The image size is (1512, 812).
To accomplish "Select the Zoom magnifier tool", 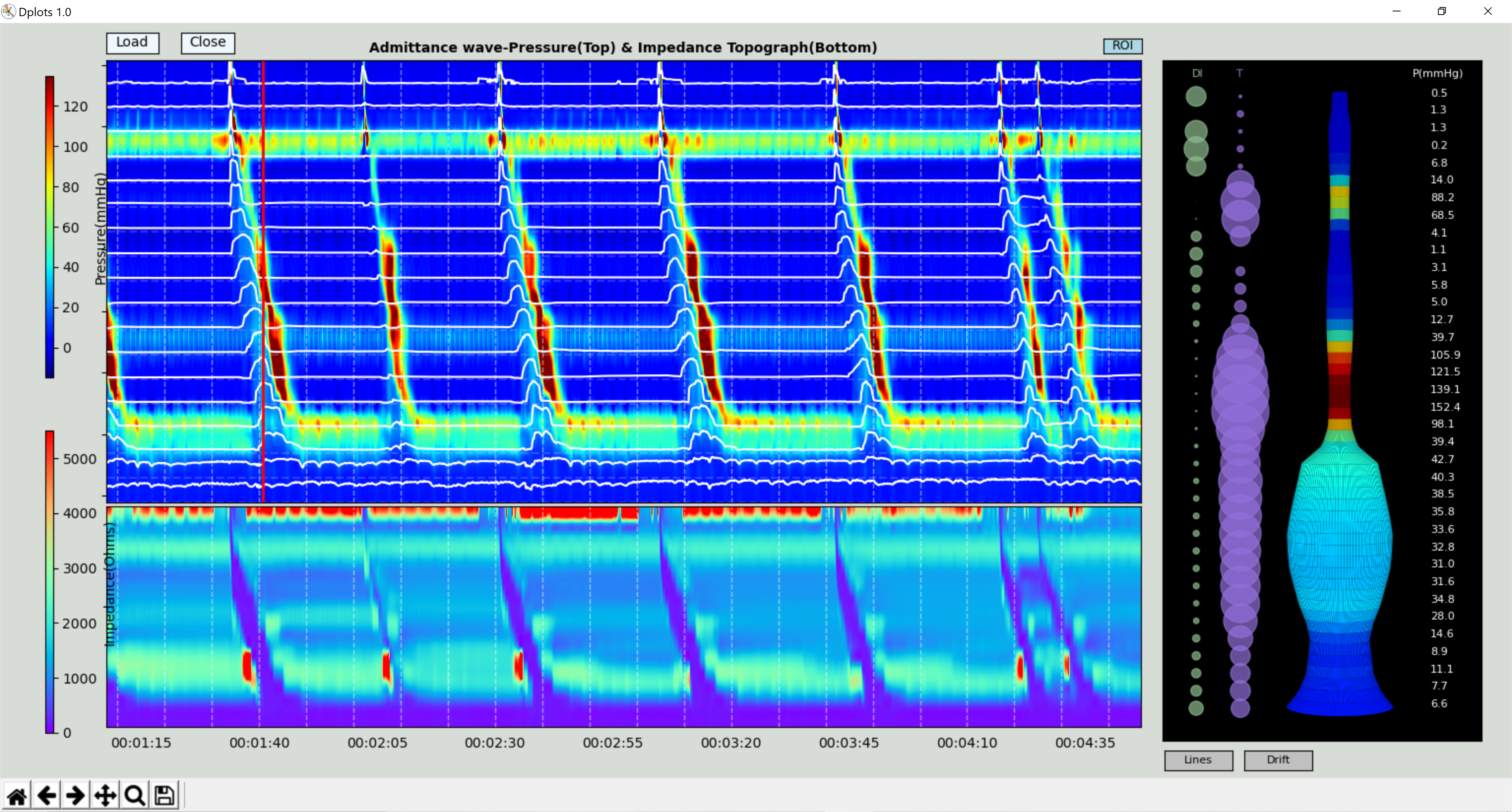I will 135,796.
